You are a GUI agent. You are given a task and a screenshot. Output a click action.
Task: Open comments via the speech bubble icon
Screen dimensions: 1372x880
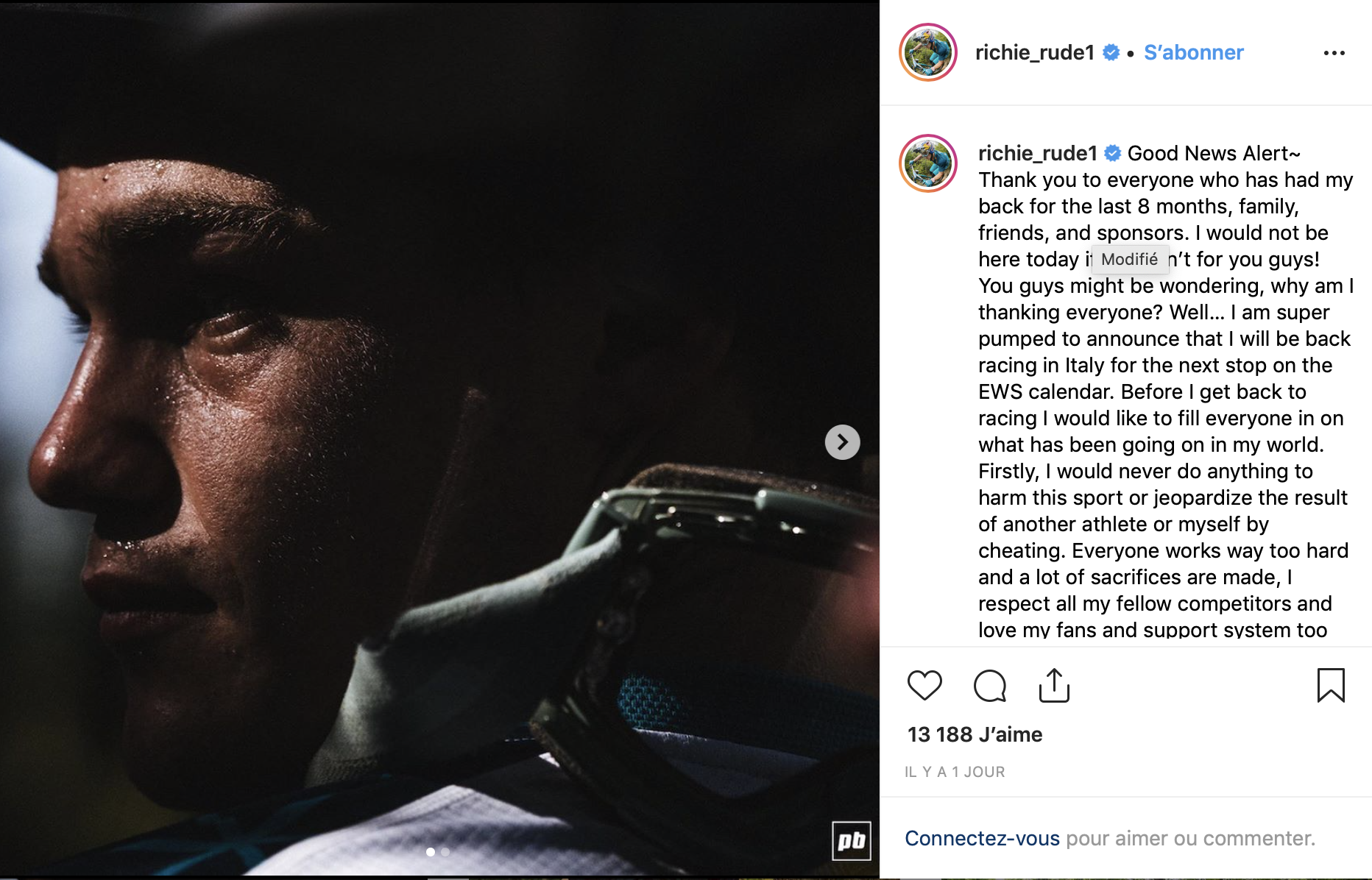click(x=989, y=686)
